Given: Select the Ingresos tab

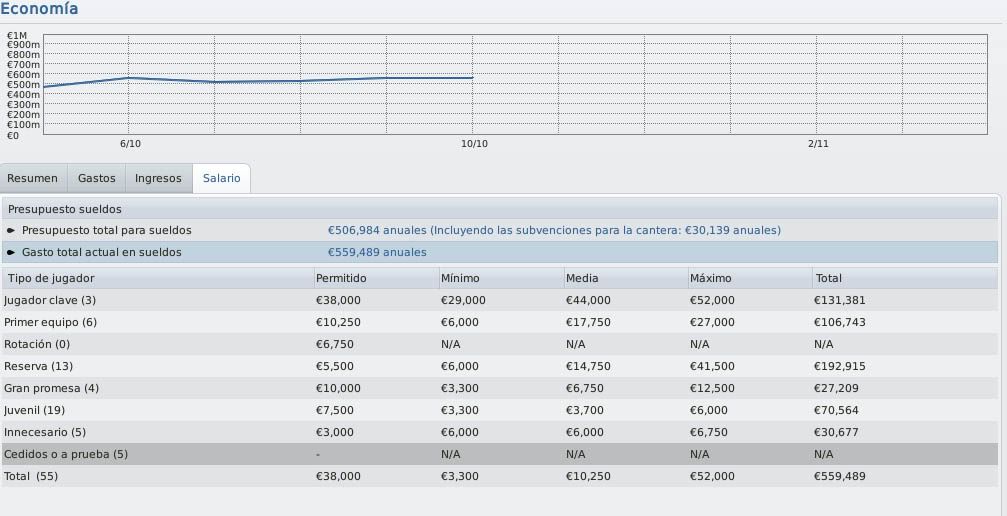Looking at the screenshot, I should click(158, 179).
